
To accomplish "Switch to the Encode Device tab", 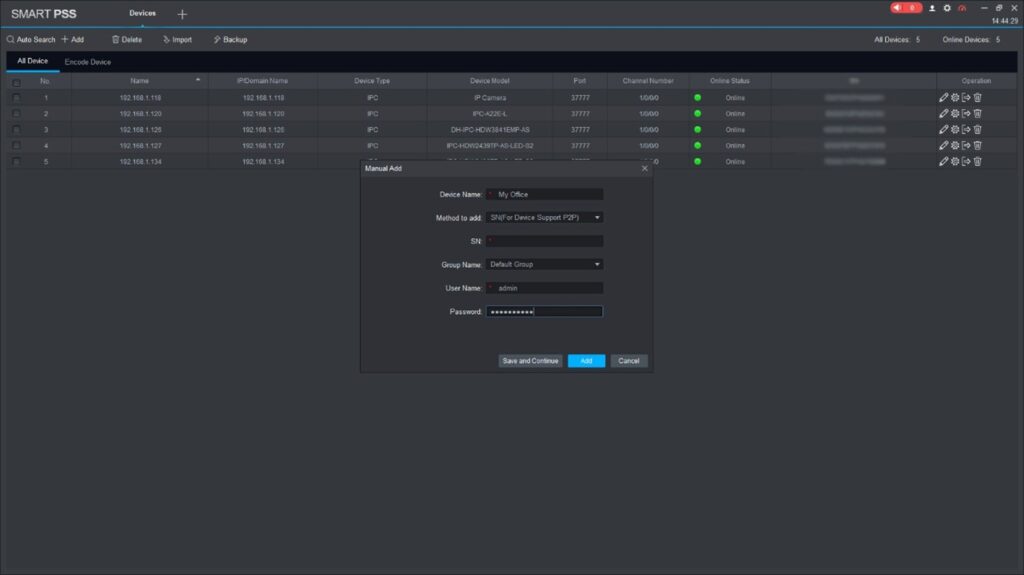I will (88, 62).
